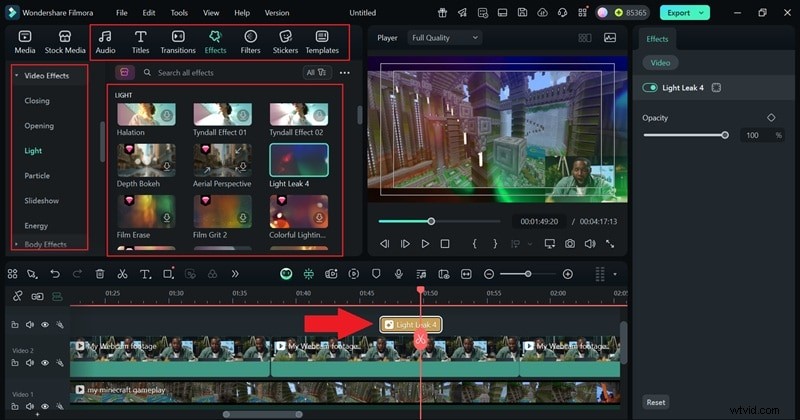Click the player progress slider handle

[431, 221]
